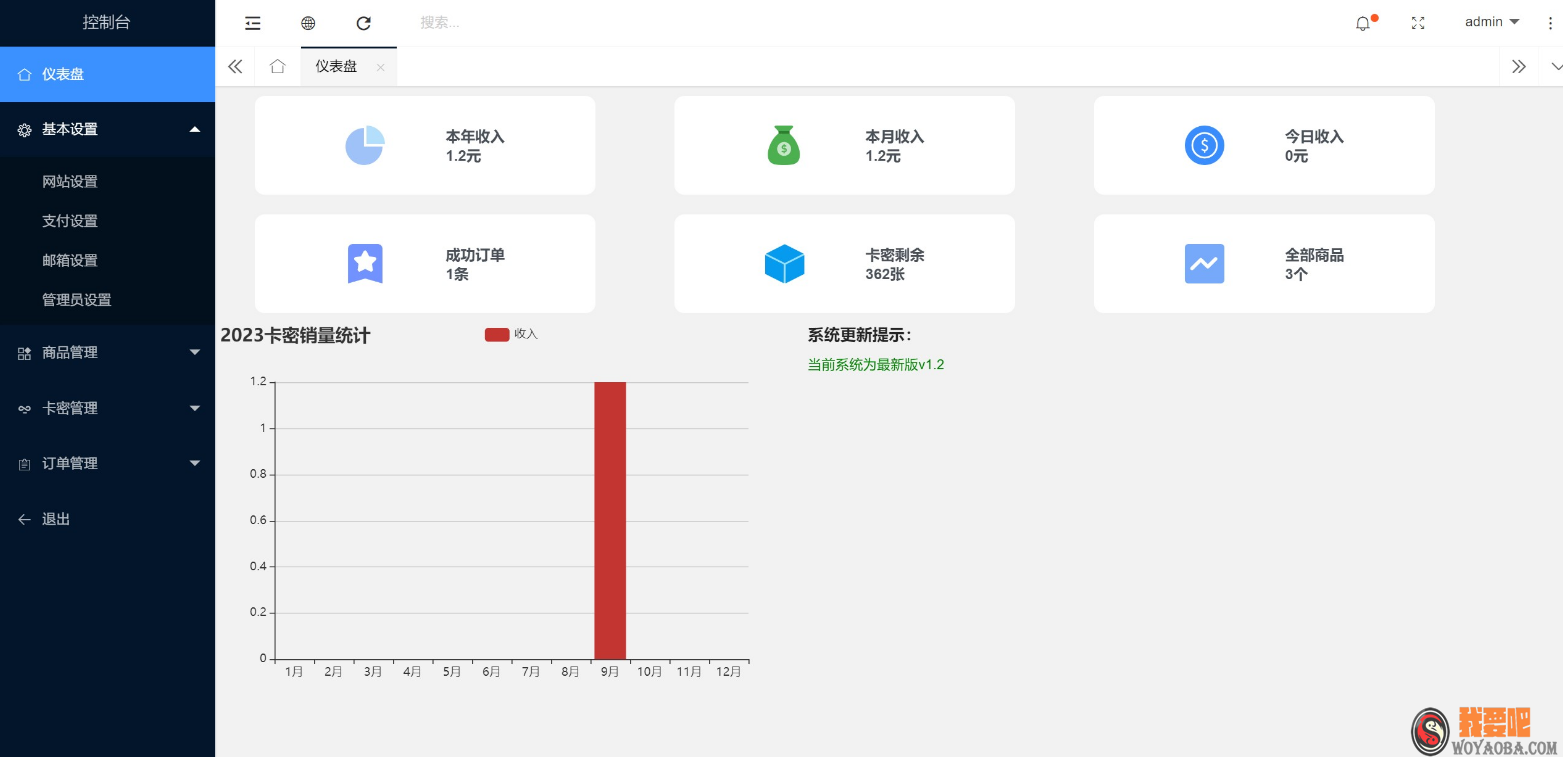This screenshot has height=757, width=1563.
Task: Switch to the 仪表盘 tab
Action: [x=335, y=66]
